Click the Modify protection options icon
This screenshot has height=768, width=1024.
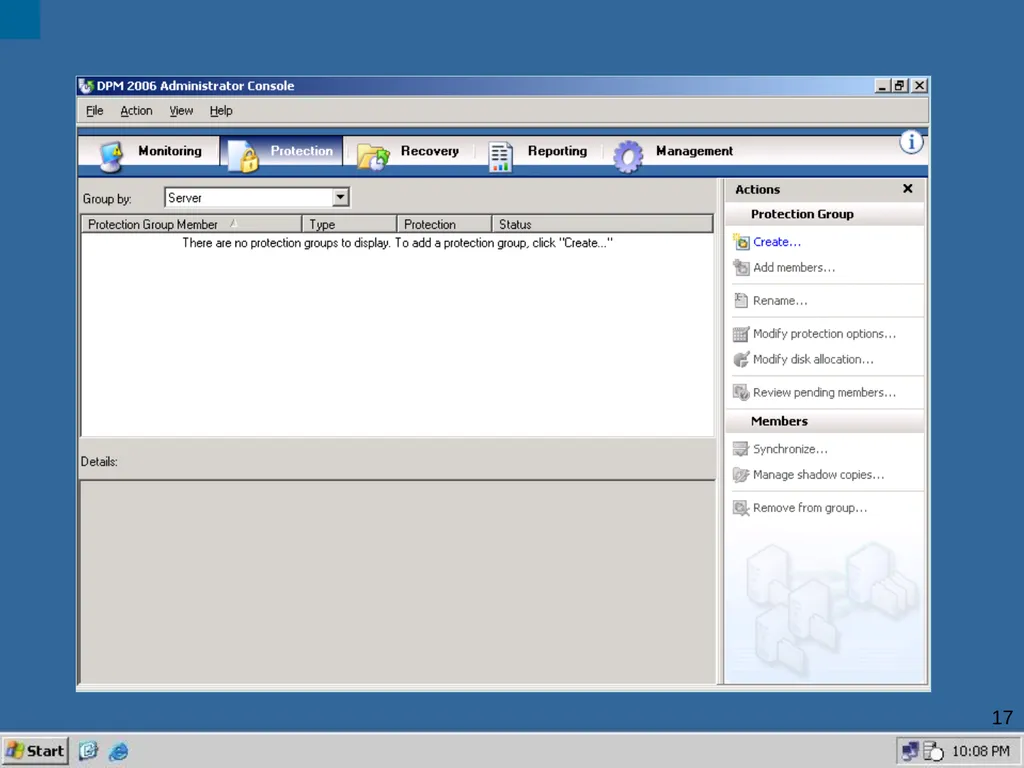[741, 334]
